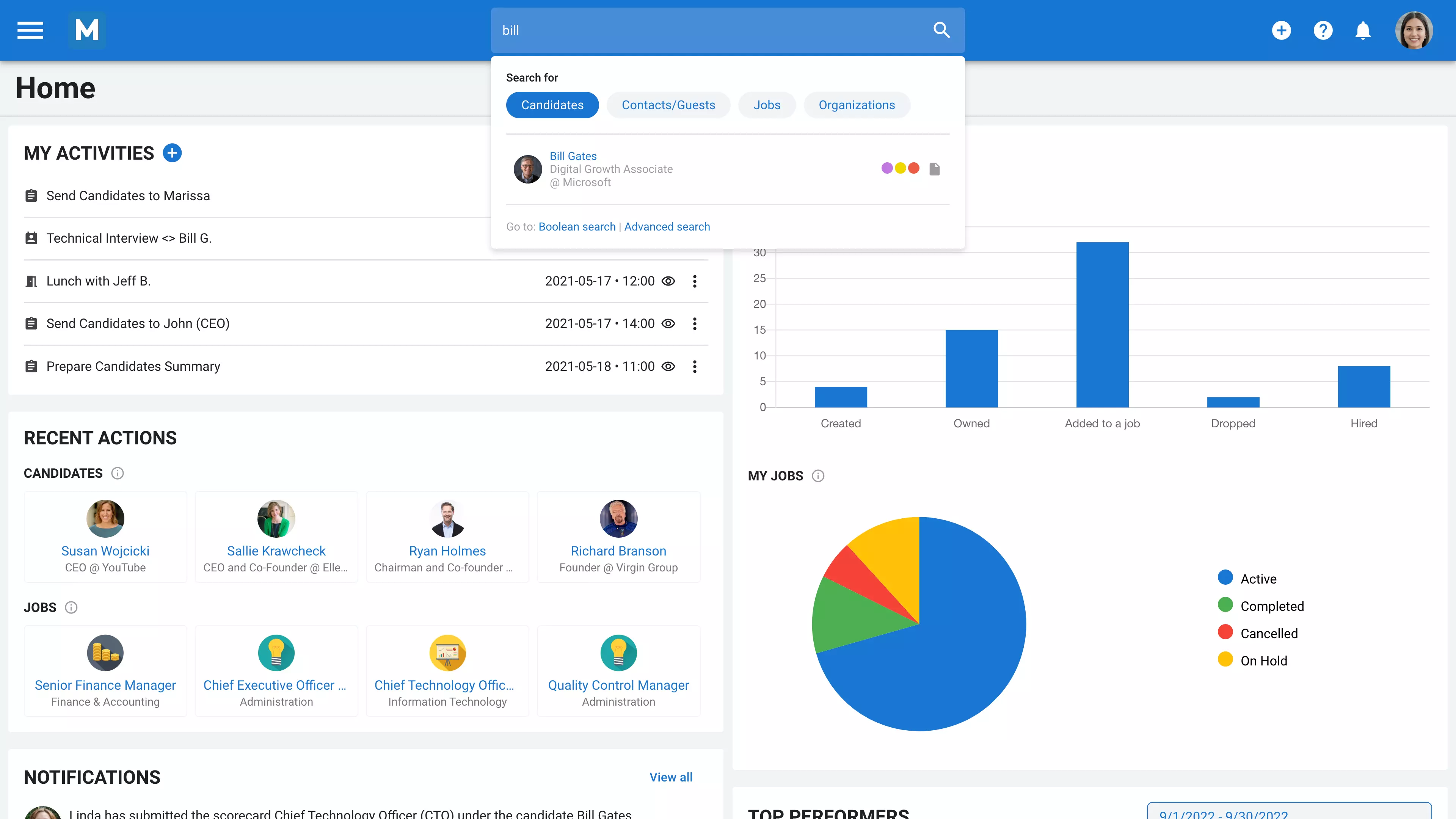Open the hamburger navigation menu
Image resolution: width=1456 pixels, height=819 pixels.
[x=30, y=30]
